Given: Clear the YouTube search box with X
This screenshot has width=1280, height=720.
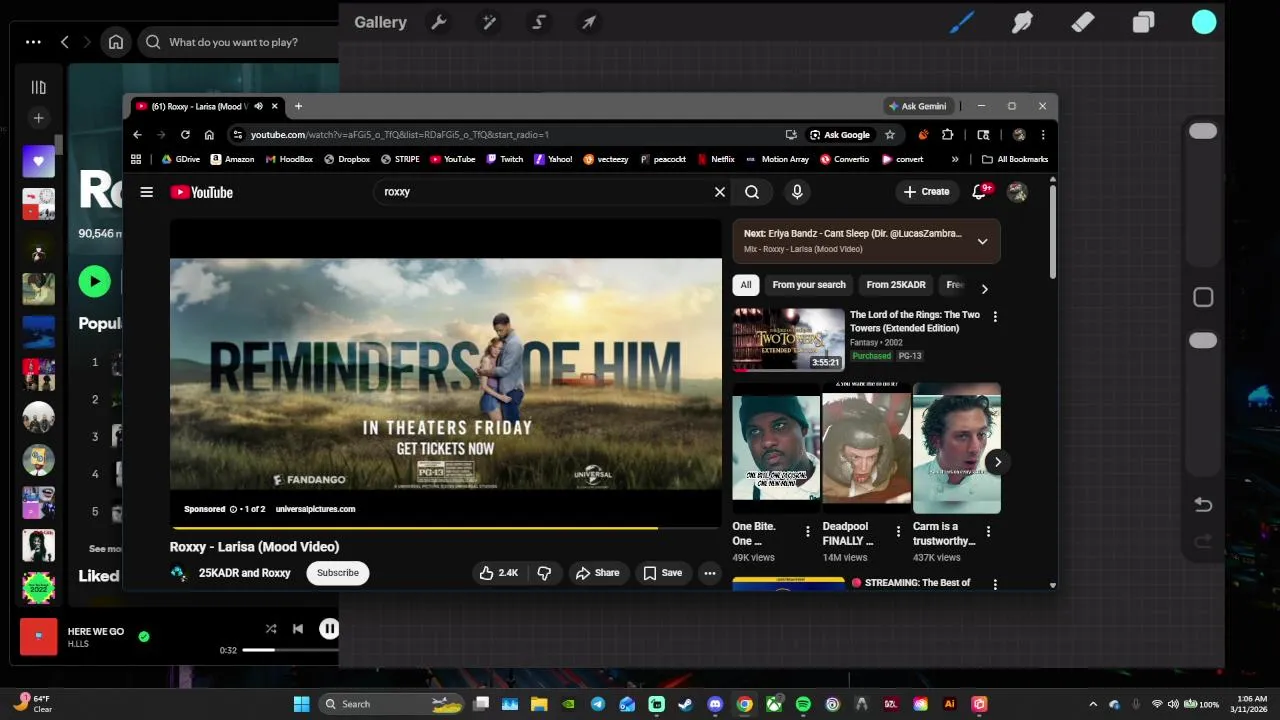Looking at the screenshot, I should (719, 192).
